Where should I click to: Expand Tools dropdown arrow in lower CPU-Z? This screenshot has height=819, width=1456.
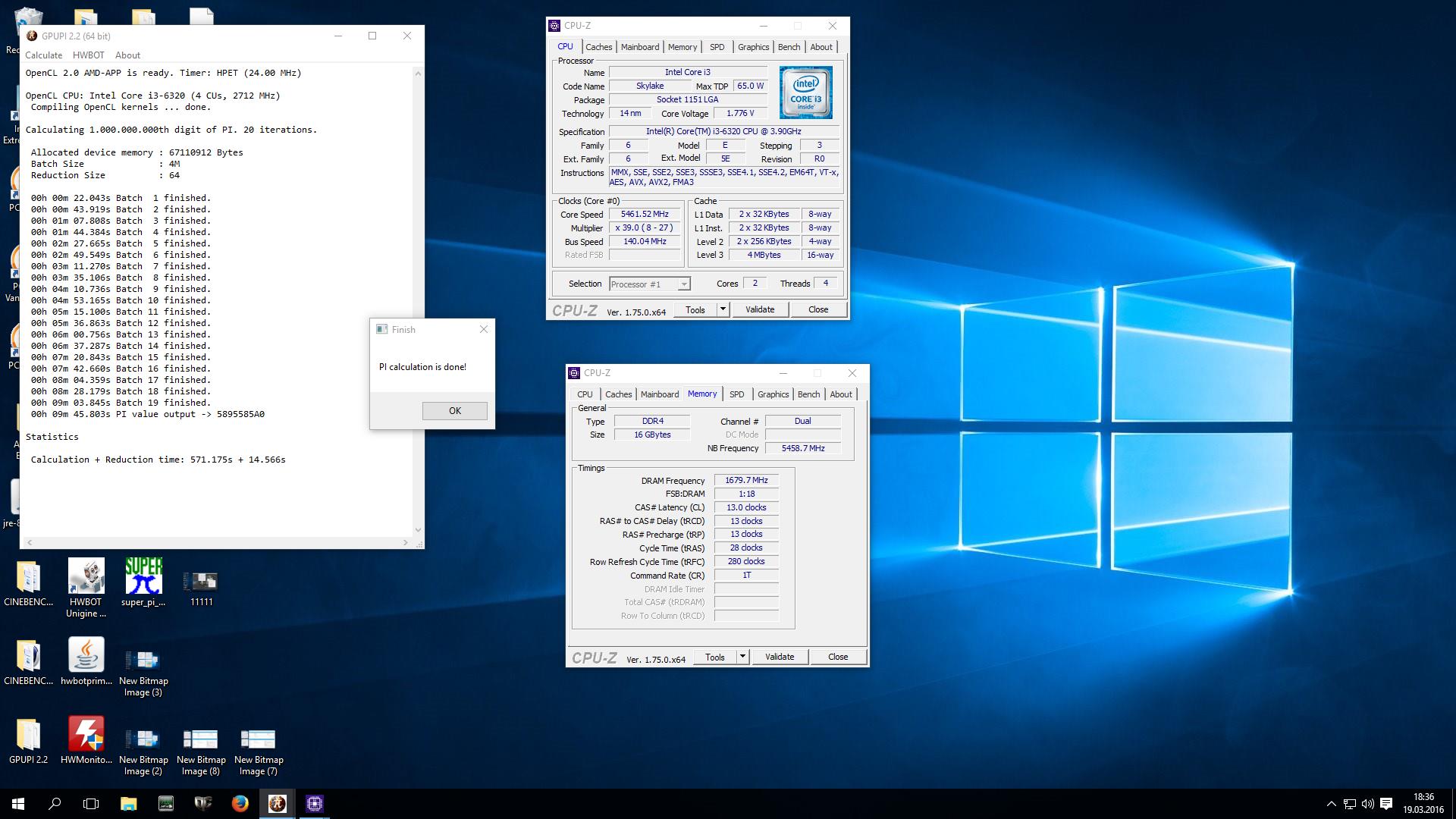tap(742, 657)
